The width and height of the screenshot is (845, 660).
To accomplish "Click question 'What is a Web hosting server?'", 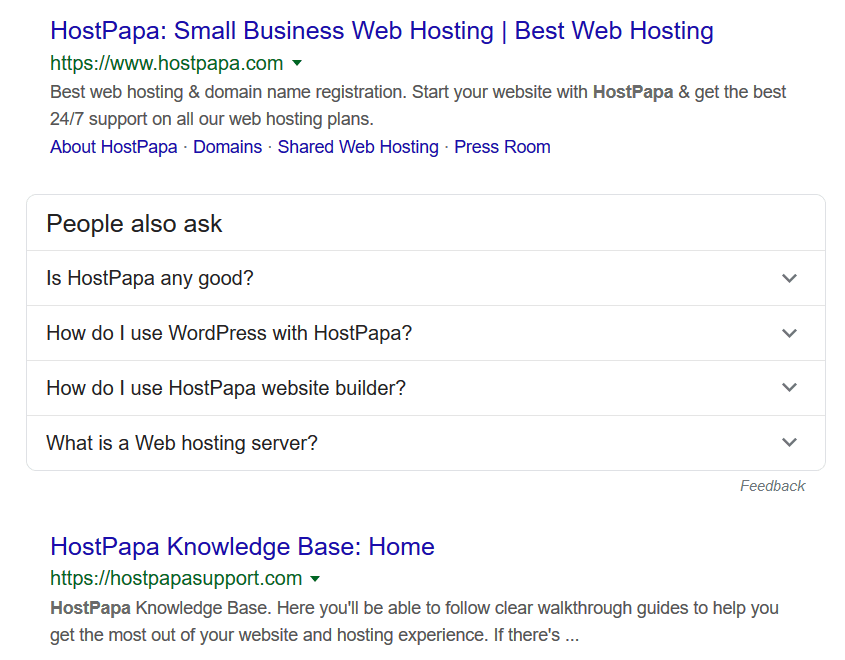I will pos(182,443).
